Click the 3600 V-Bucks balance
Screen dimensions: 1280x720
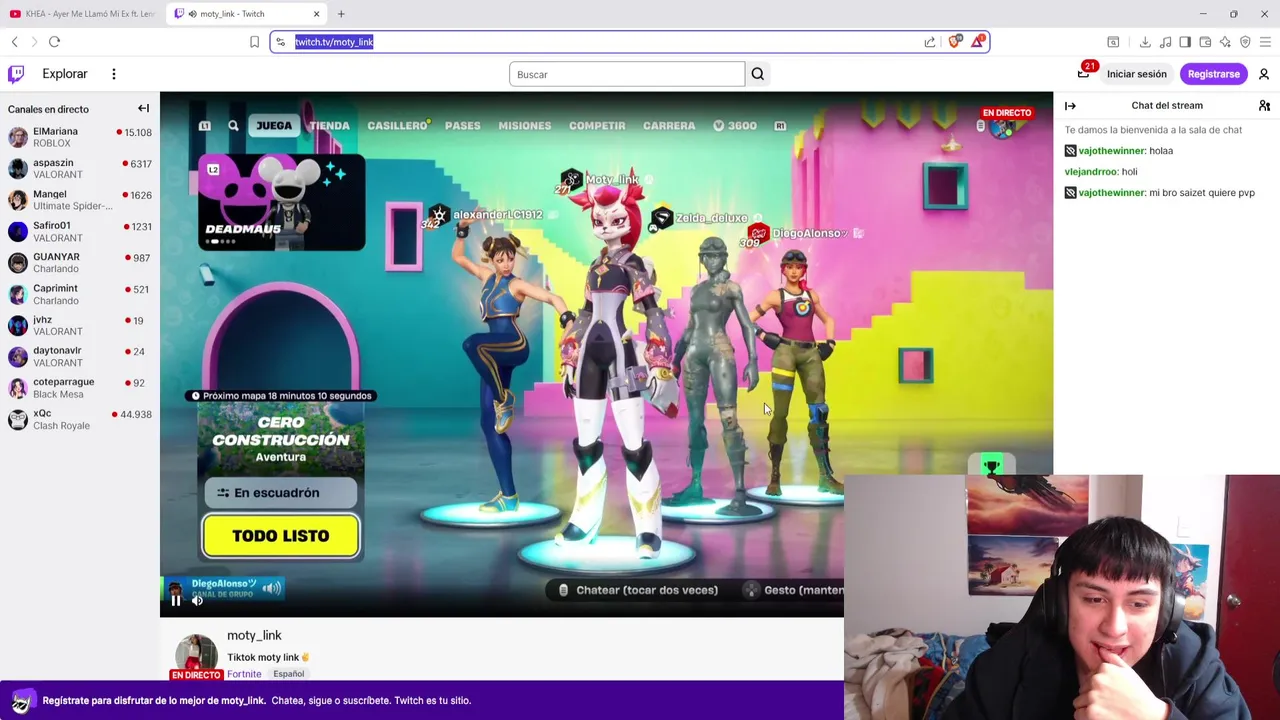pyautogui.click(x=734, y=126)
